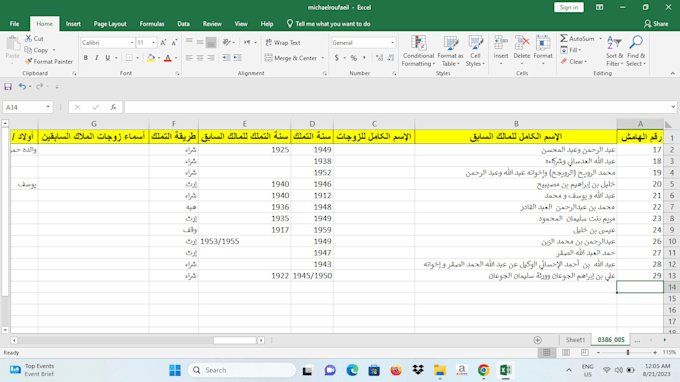Image resolution: width=680 pixels, height=382 pixels.
Task: Click Tell me what you want to do
Action: tap(328, 24)
